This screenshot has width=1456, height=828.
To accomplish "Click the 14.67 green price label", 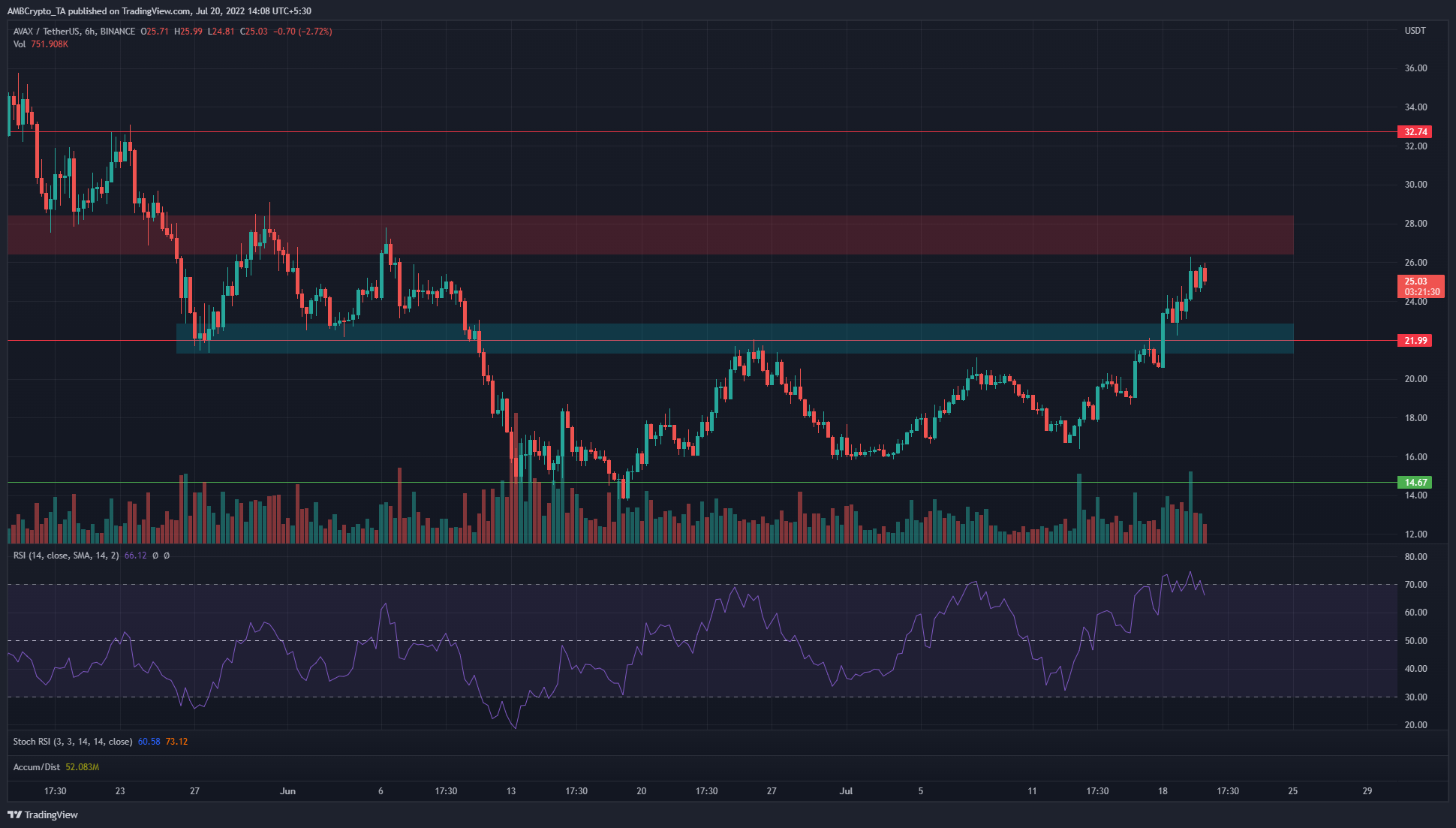I will tap(1415, 483).
